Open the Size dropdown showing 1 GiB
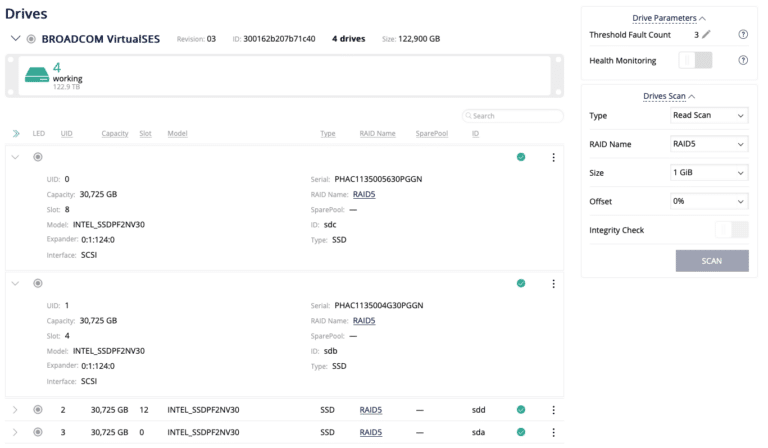 709,172
